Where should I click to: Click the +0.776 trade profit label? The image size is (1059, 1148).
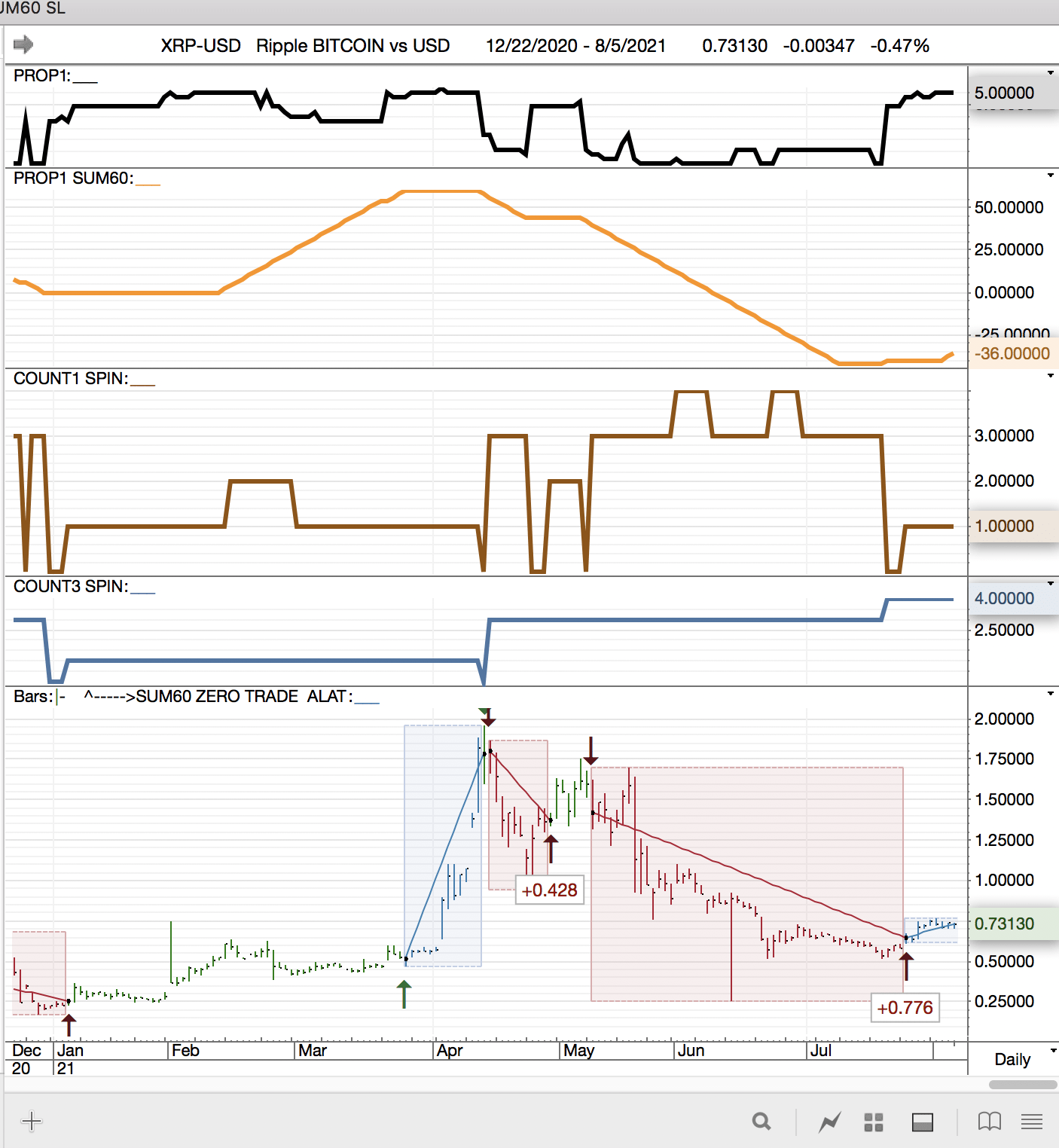[x=905, y=1007]
